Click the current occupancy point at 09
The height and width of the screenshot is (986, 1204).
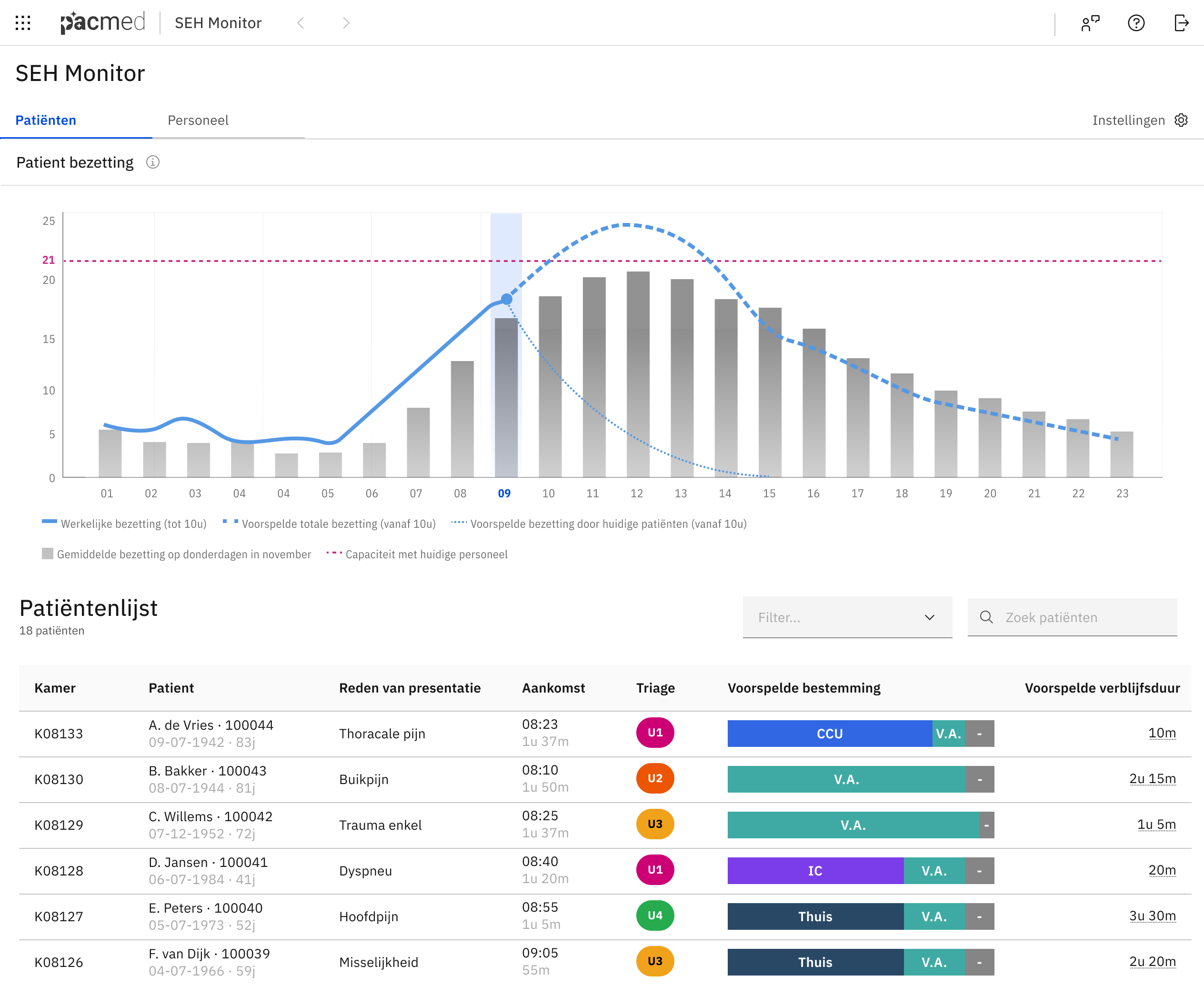tap(507, 299)
